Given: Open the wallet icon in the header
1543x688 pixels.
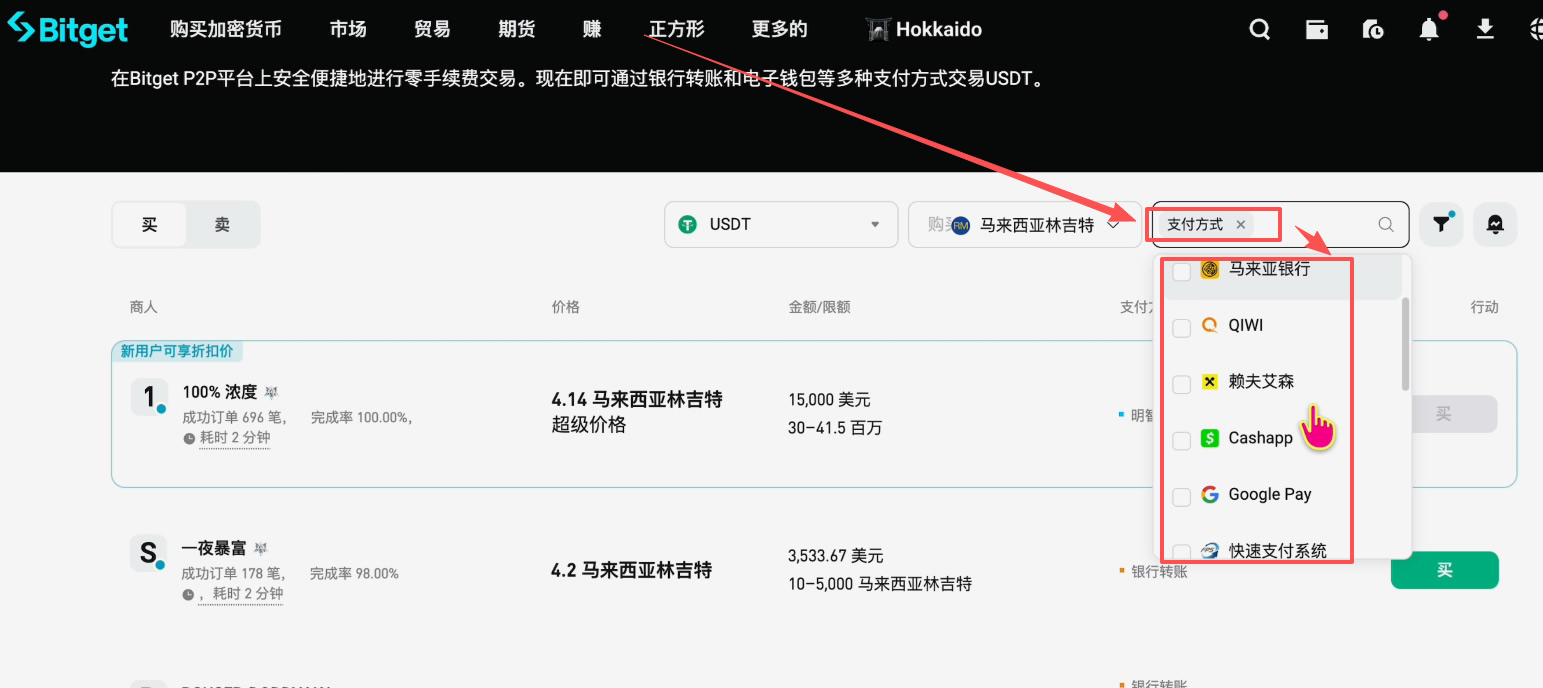Looking at the screenshot, I should (x=1317, y=29).
